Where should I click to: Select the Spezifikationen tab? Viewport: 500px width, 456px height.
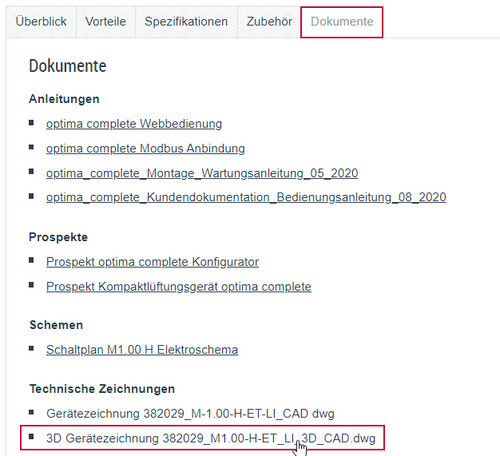pyautogui.click(x=186, y=22)
